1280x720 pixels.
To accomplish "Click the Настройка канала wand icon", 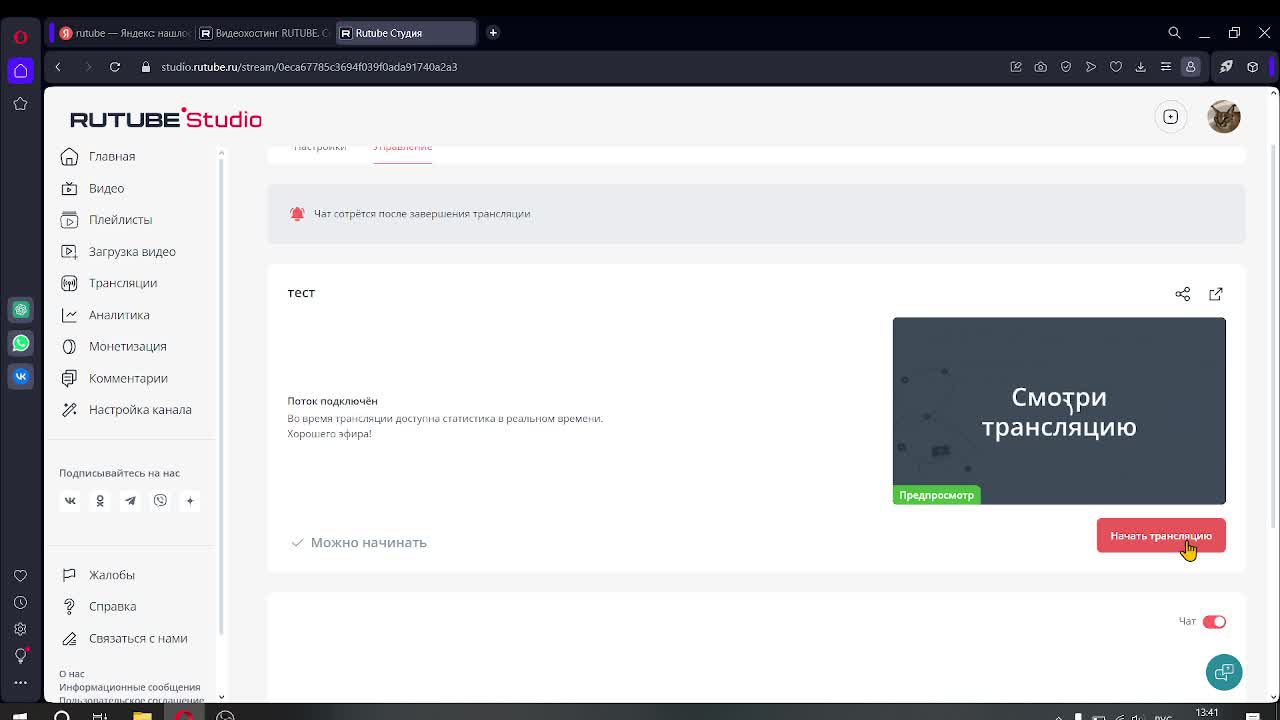I will (x=69, y=409).
